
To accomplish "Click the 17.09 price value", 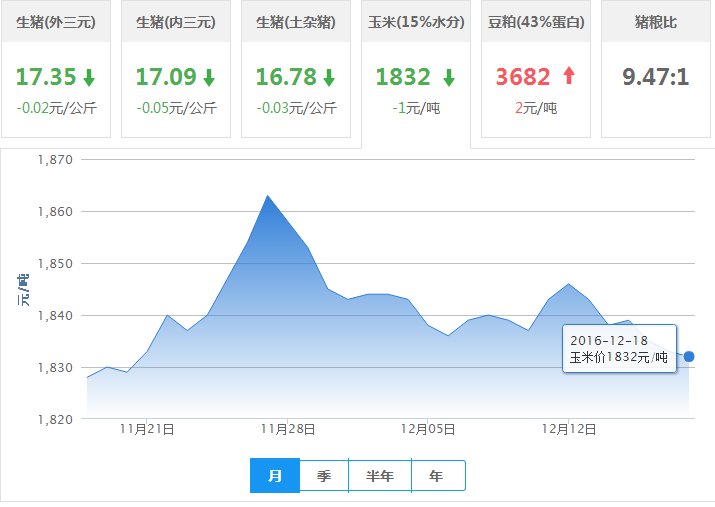I will click(x=166, y=77).
